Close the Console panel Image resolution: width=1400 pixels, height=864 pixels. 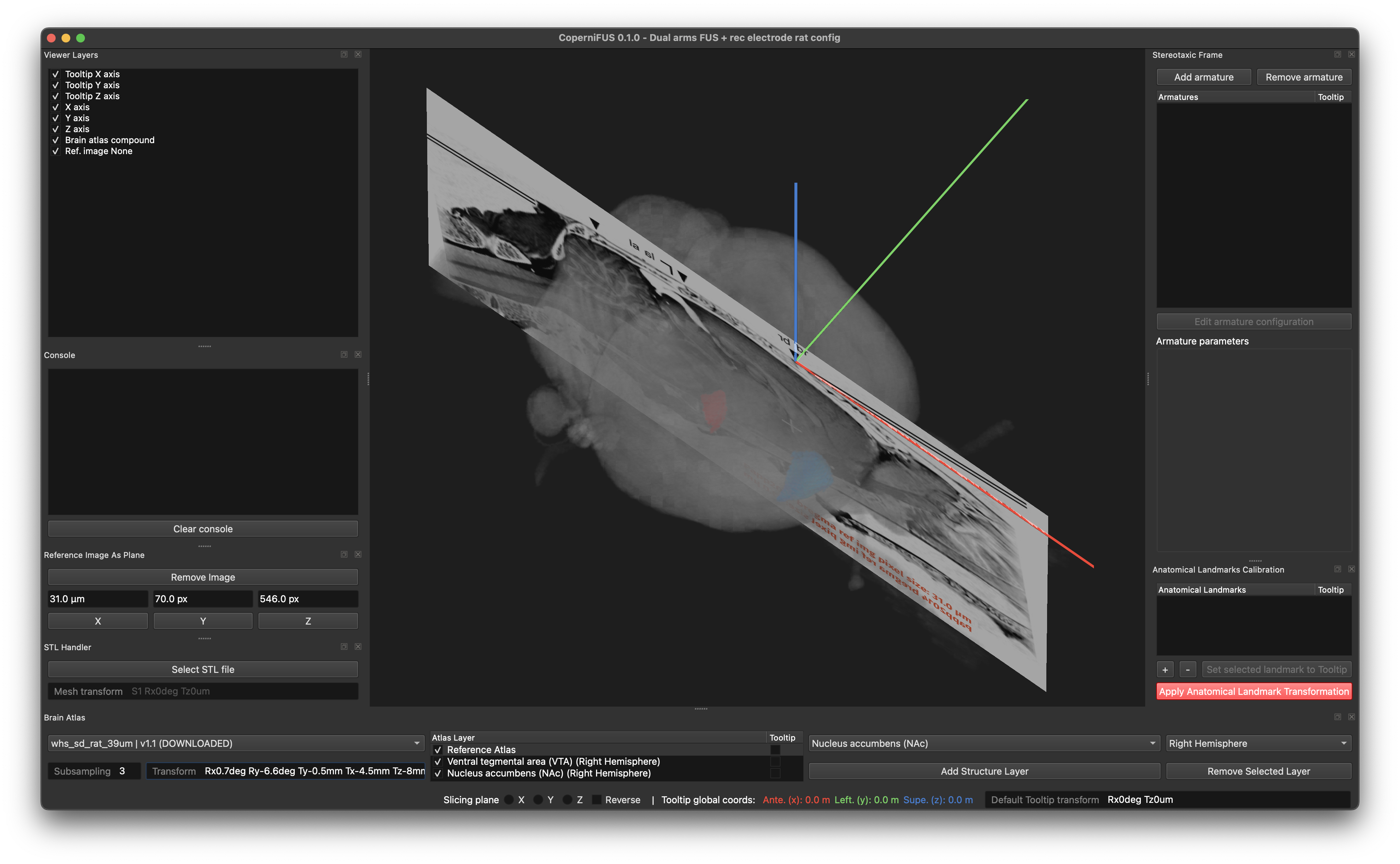358,354
